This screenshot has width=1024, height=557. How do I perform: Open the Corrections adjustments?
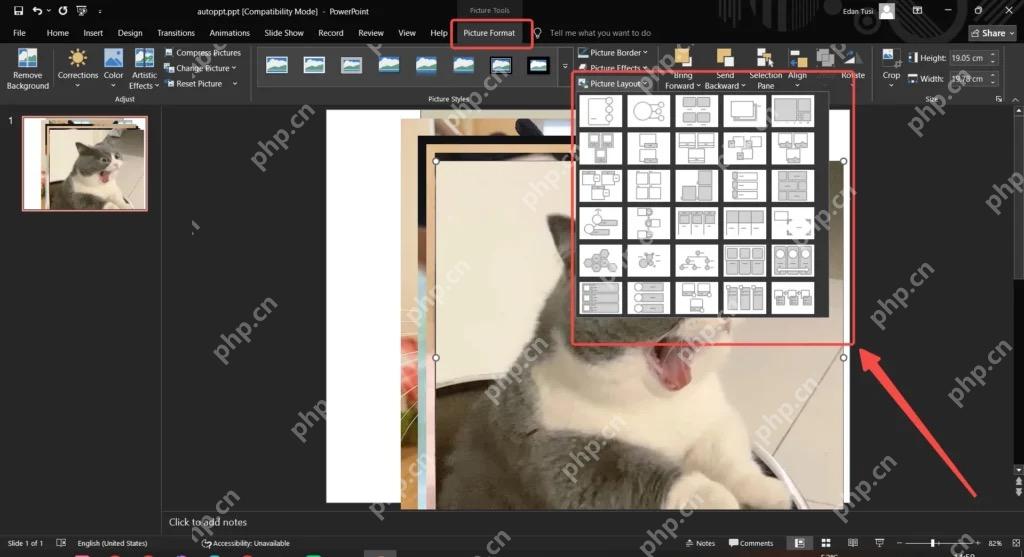[x=78, y=69]
